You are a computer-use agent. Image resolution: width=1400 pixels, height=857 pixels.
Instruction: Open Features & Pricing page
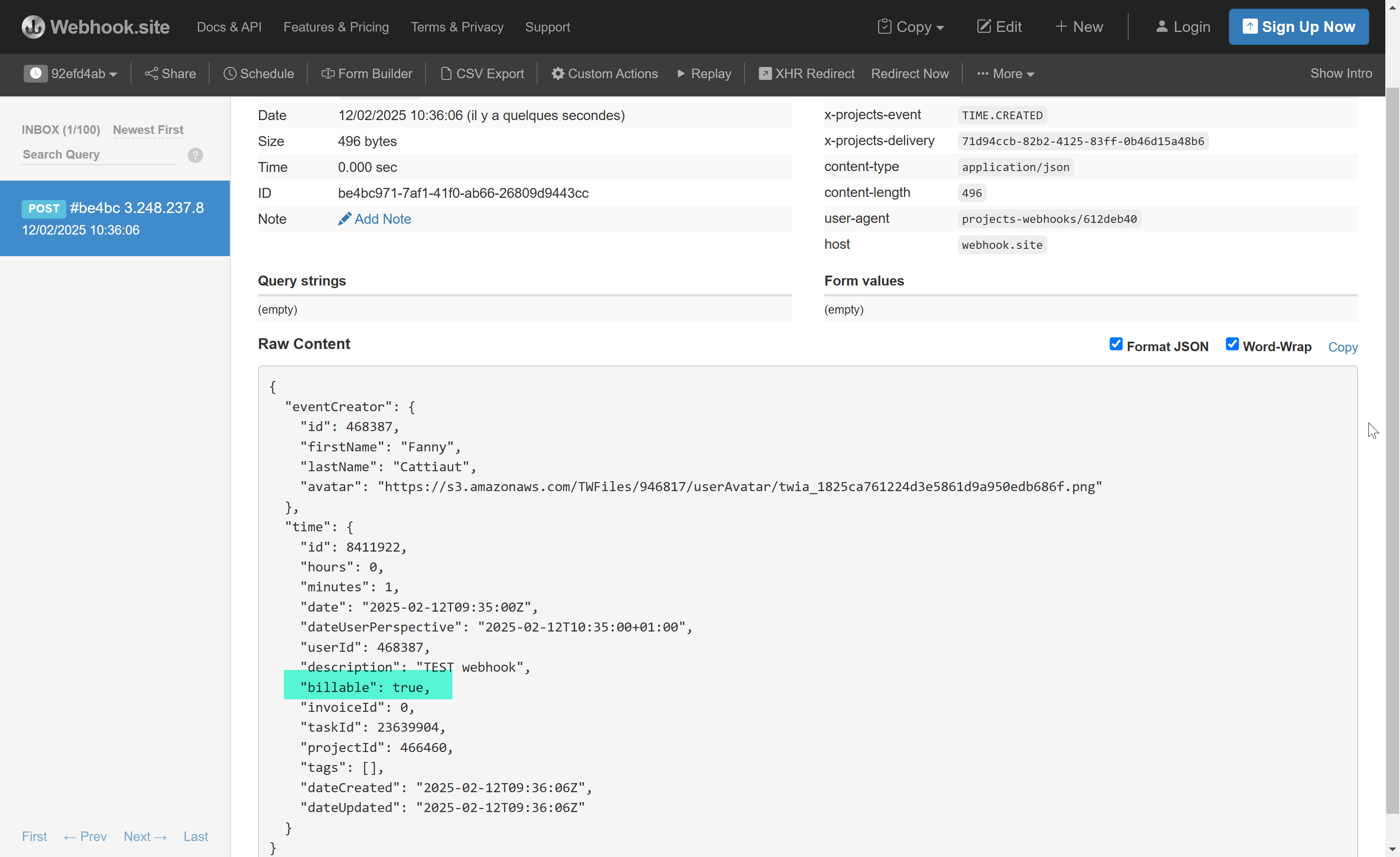point(336,27)
